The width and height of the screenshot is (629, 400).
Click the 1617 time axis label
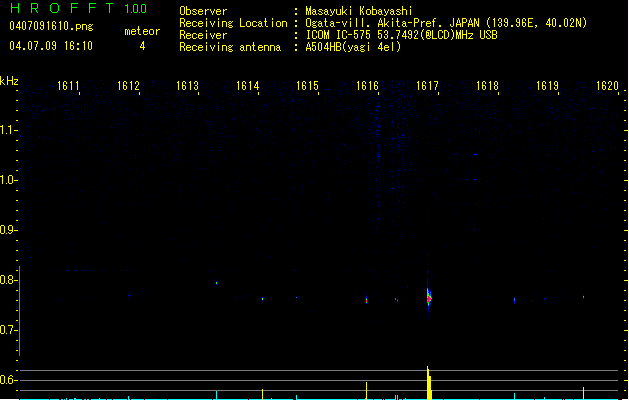pyautogui.click(x=427, y=86)
